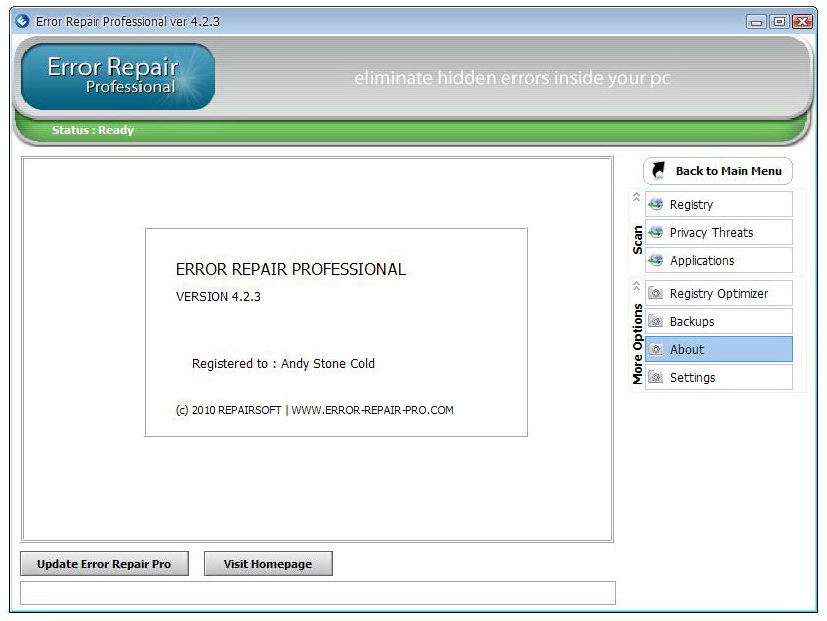Collapse the More Options section chevron

click(637, 286)
